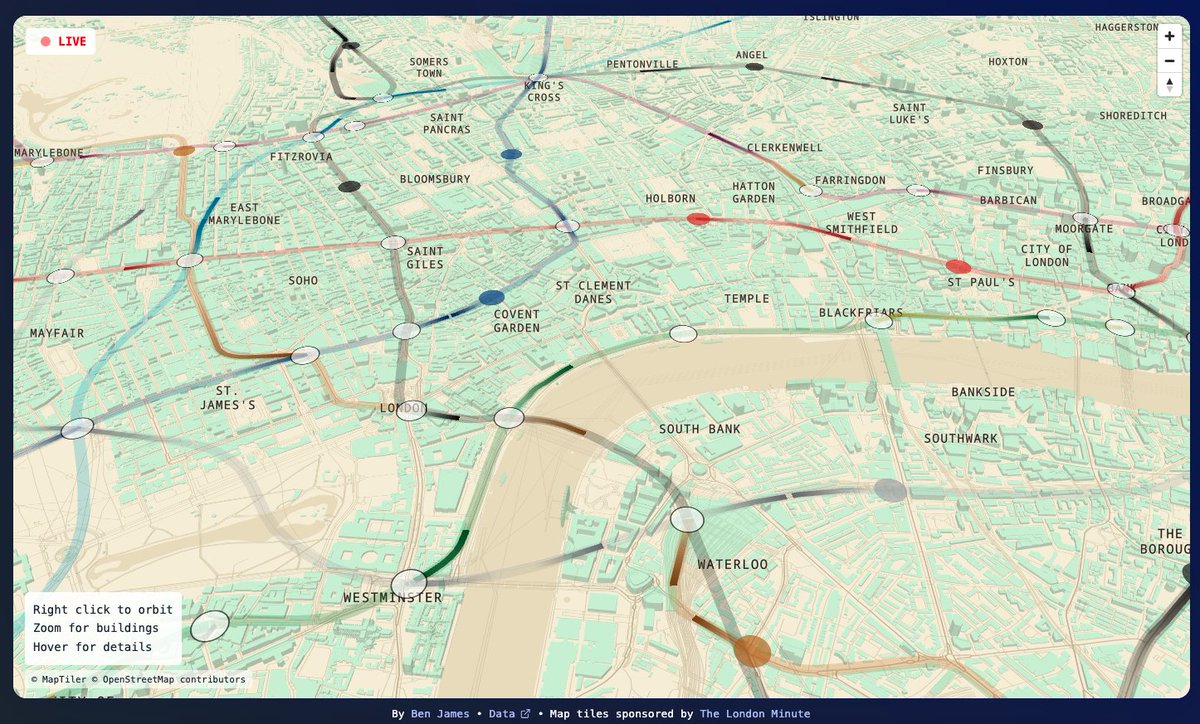Click the HOXTON map label
This screenshot has width=1200, height=724.
pyautogui.click(x=1007, y=62)
